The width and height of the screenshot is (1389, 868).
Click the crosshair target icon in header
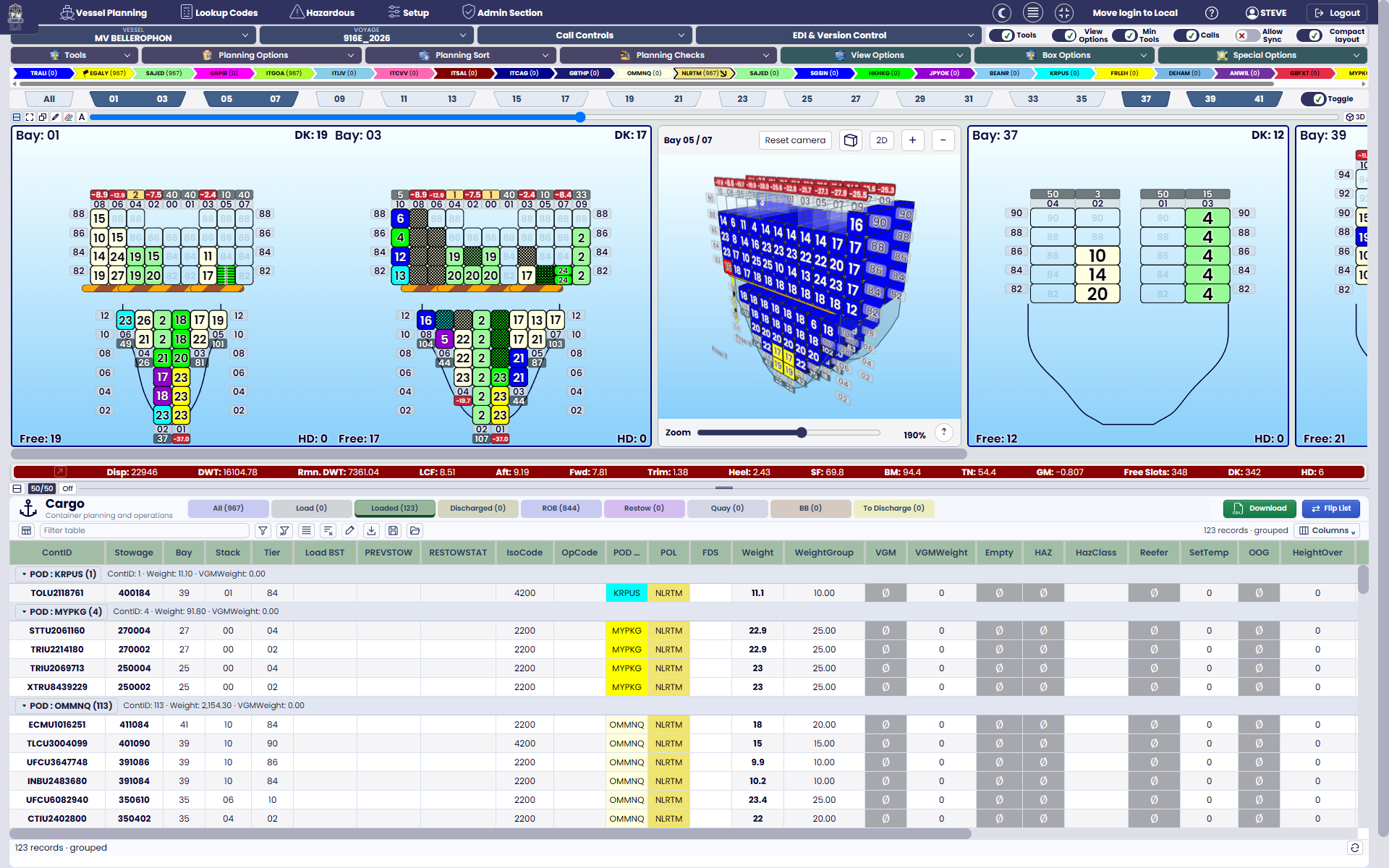pos(1063,12)
